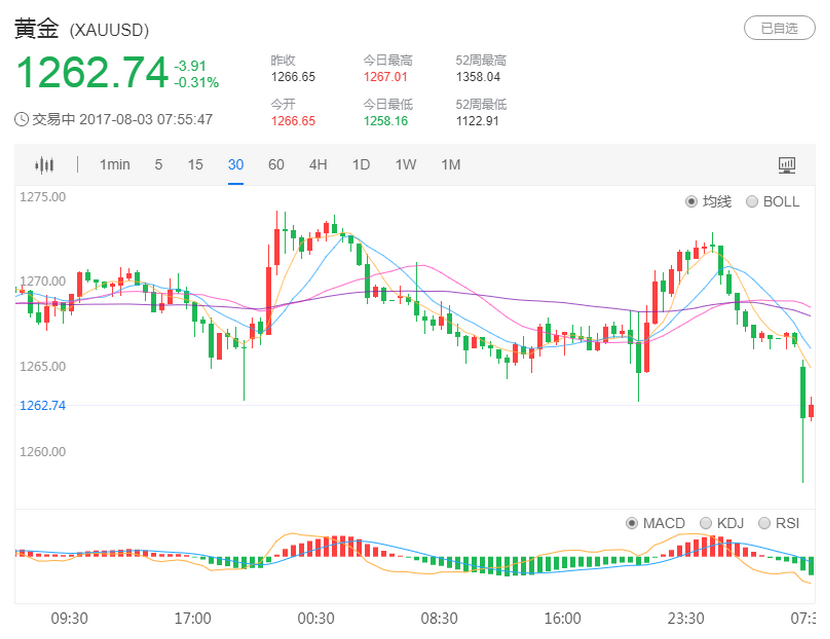This screenshot has width=830, height=639.
Task: Click the trading timestamp 2017-08-03 07:55:47
Action: coord(146,120)
